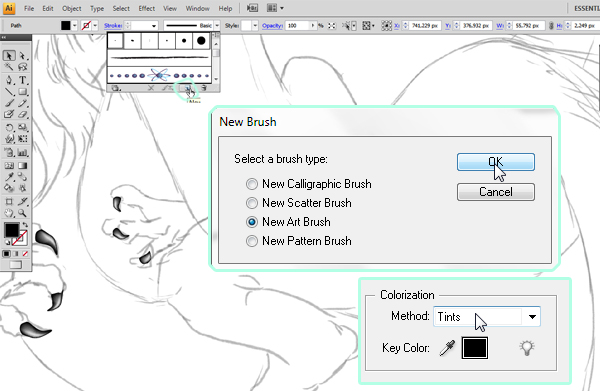Expand the Opacity slider arrow

click(313, 26)
